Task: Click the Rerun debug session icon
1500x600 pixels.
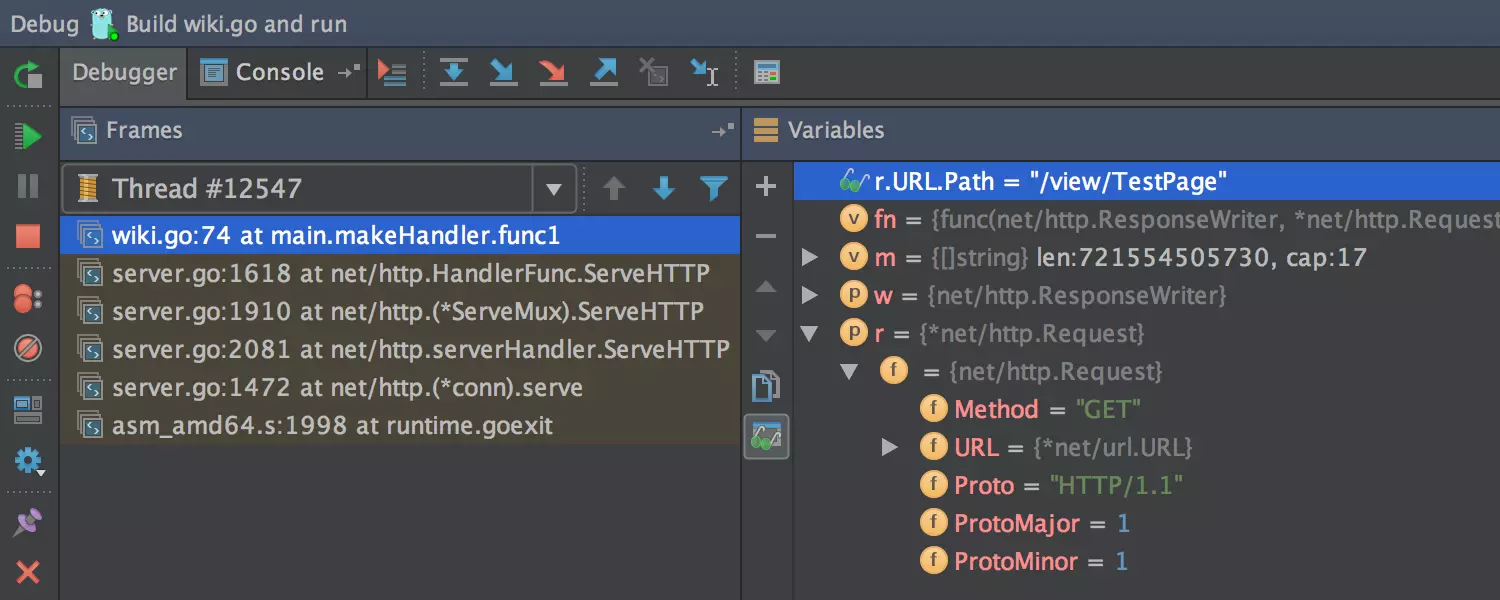Action: [28, 75]
